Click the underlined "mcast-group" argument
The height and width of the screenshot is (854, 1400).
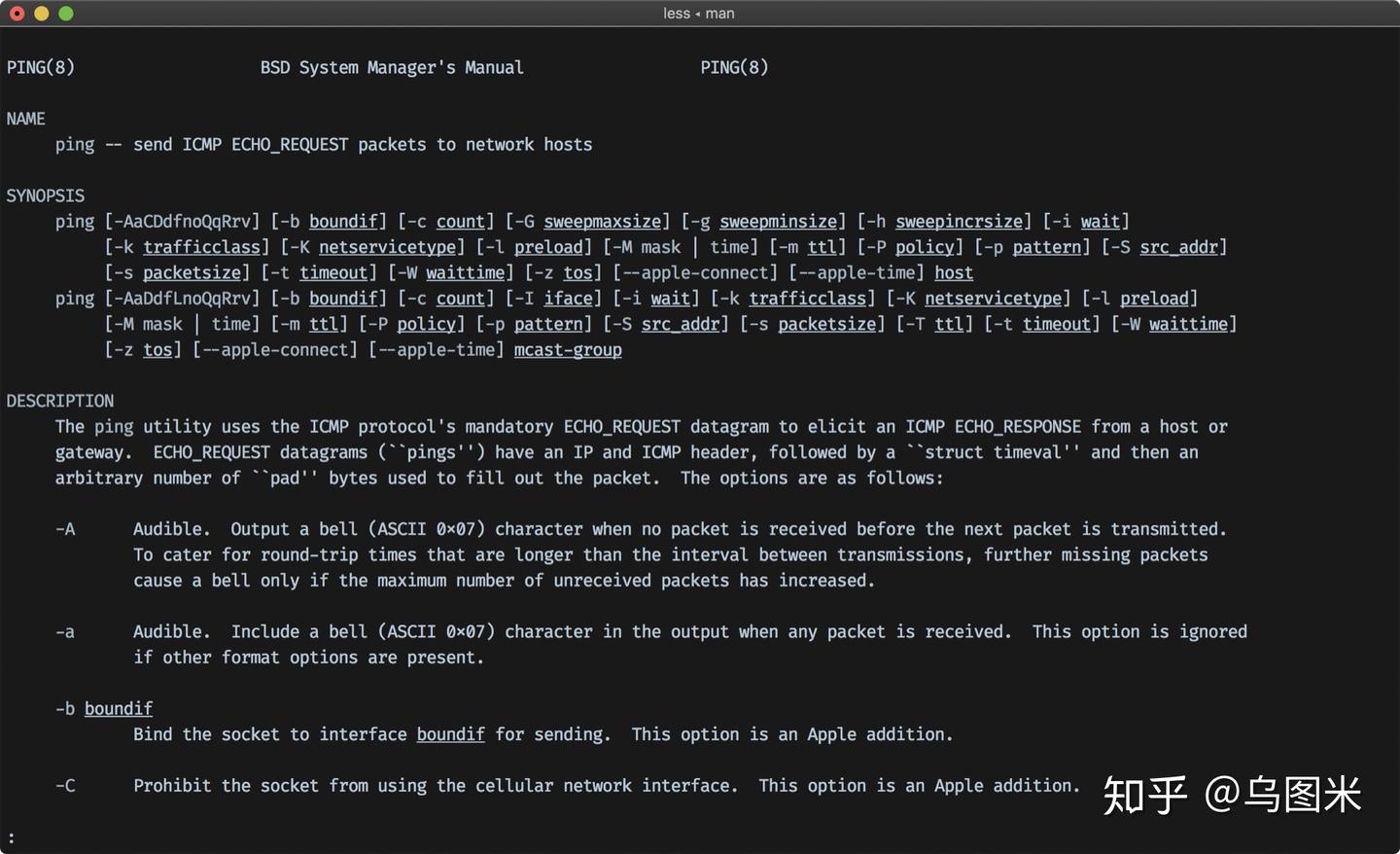568,350
